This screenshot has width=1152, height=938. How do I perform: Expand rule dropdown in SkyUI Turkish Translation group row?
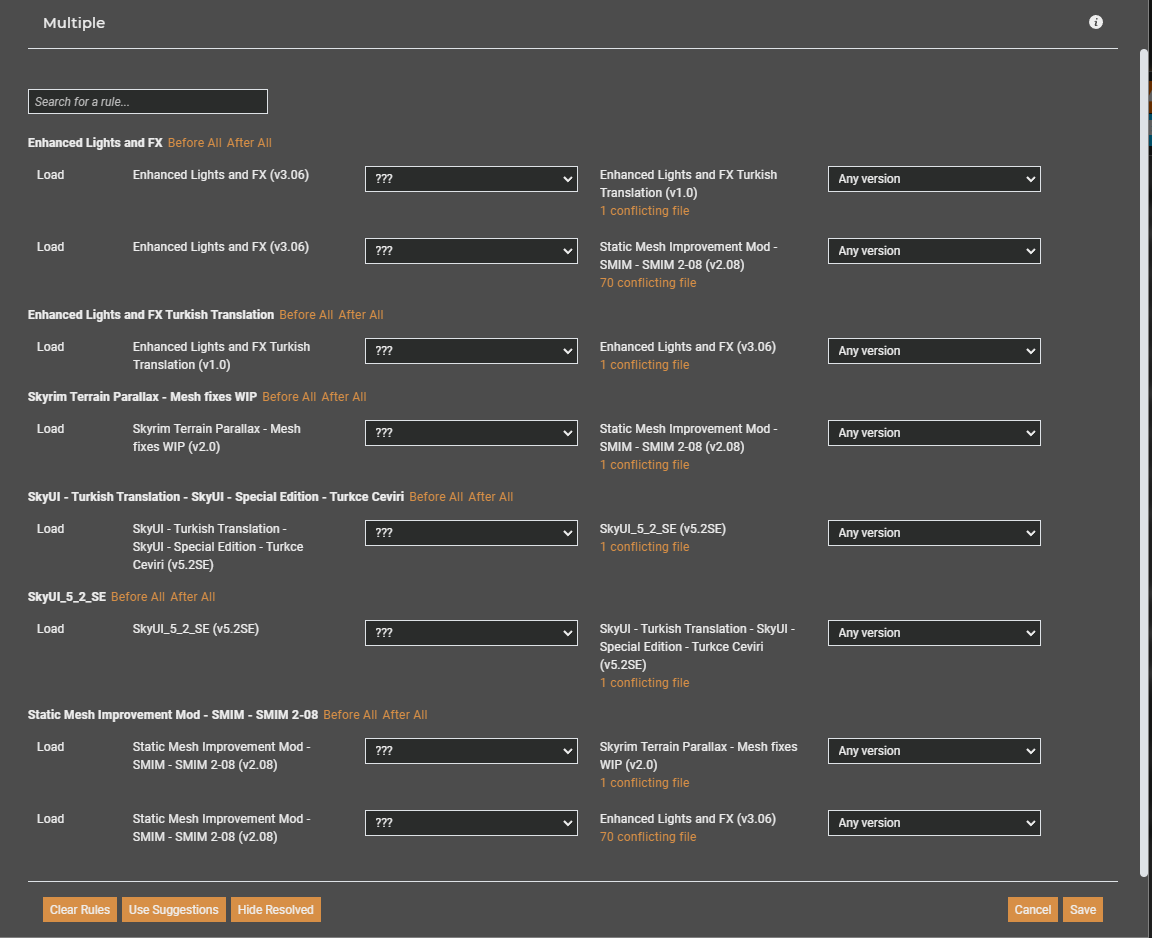point(471,533)
